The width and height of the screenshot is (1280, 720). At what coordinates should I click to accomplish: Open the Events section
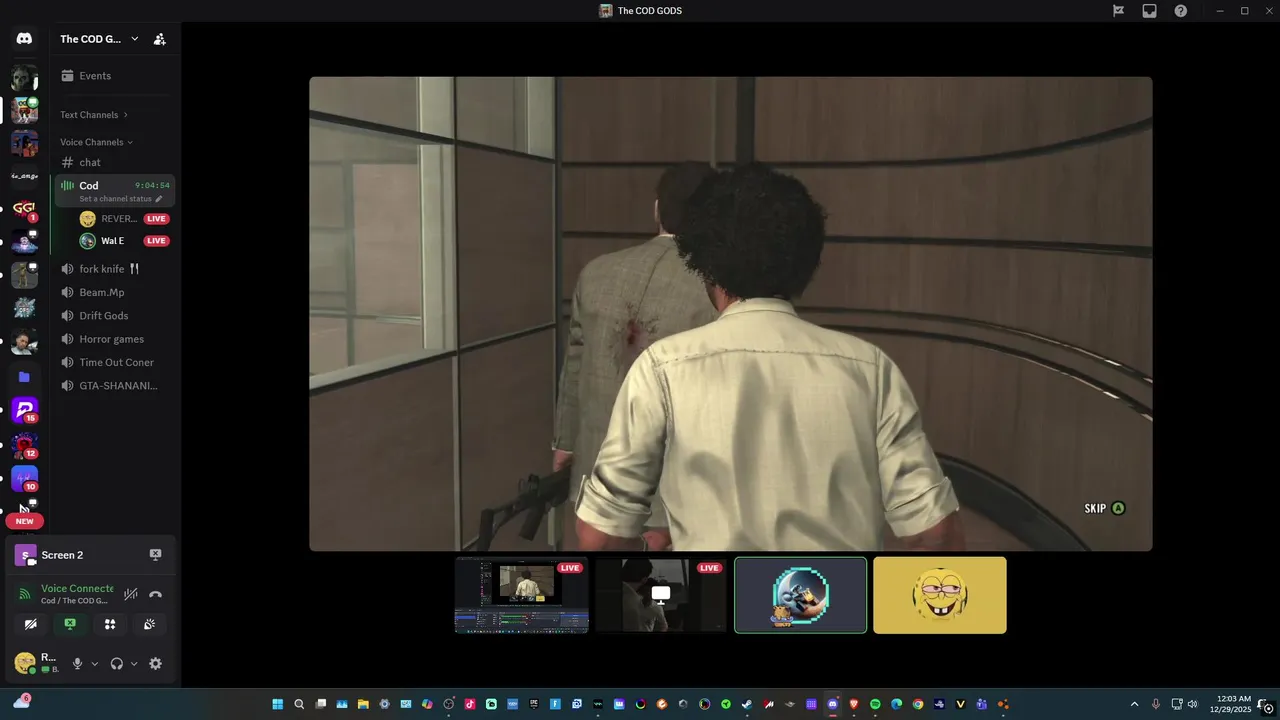(x=114, y=76)
